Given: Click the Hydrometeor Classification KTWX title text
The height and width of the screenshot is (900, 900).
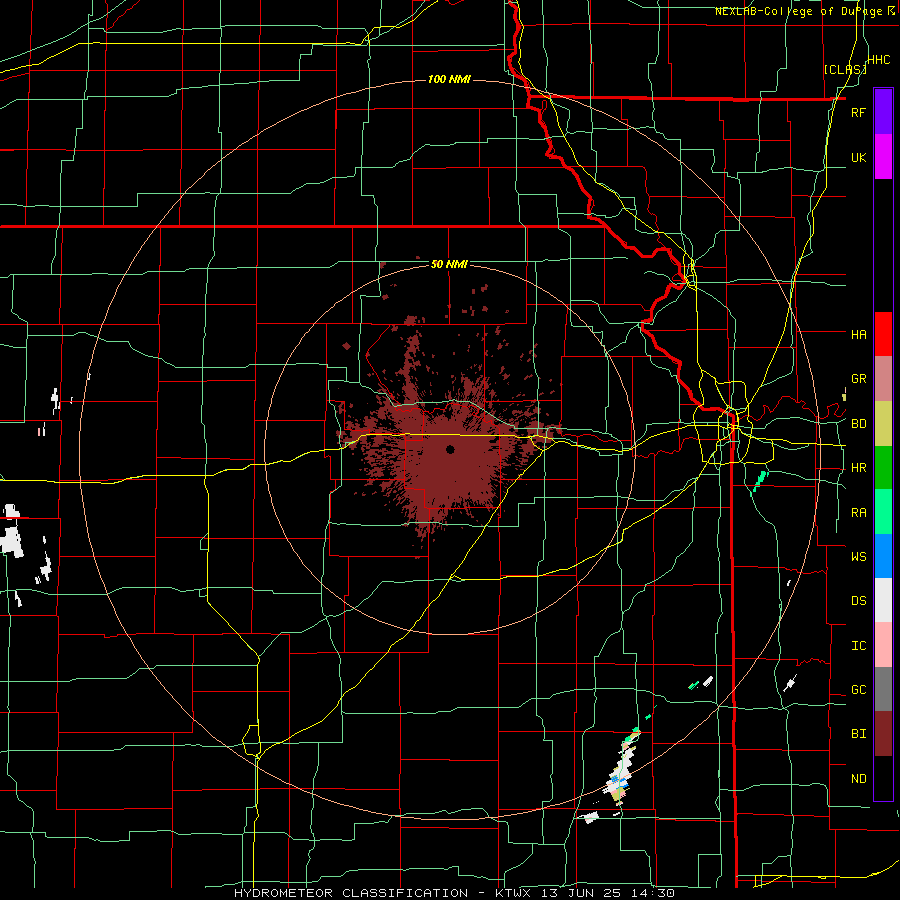Looking at the screenshot, I should 454,893.
